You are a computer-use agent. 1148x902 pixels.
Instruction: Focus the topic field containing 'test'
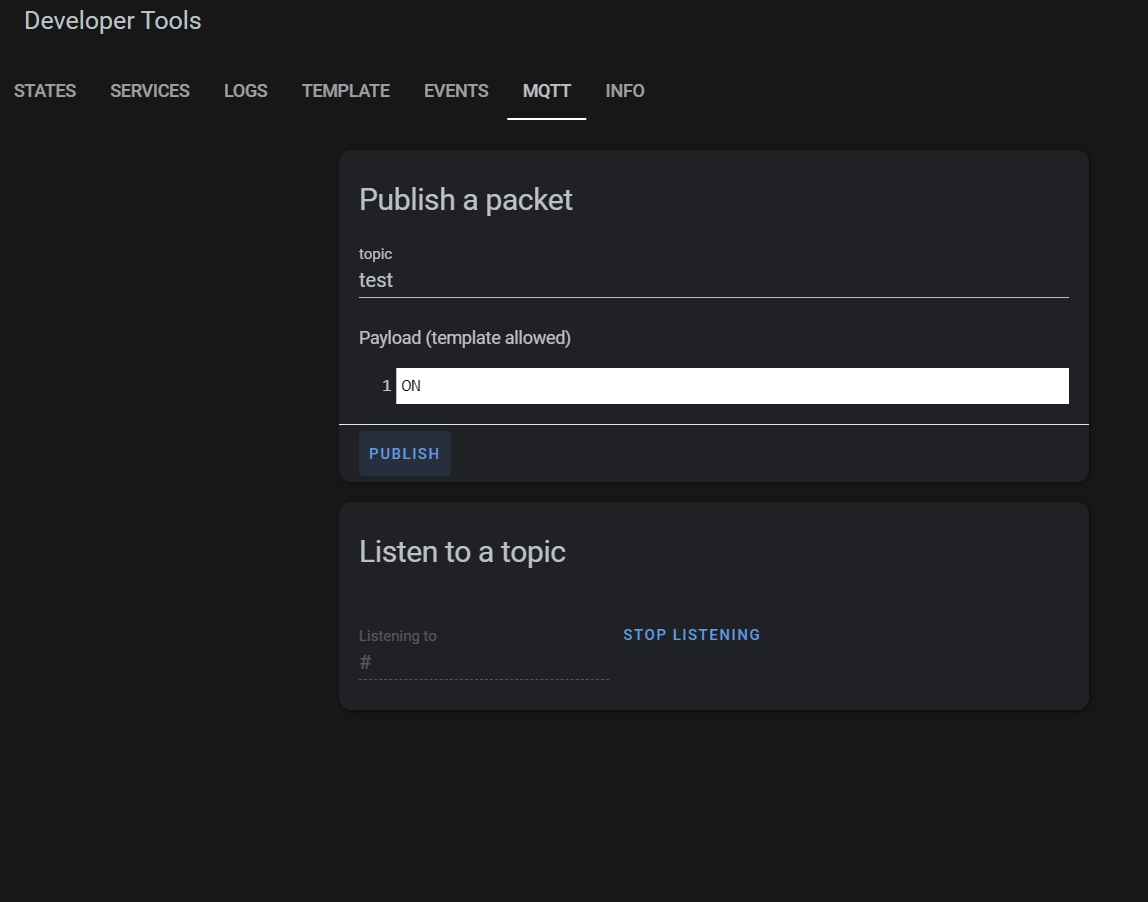pyautogui.click(x=713, y=281)
